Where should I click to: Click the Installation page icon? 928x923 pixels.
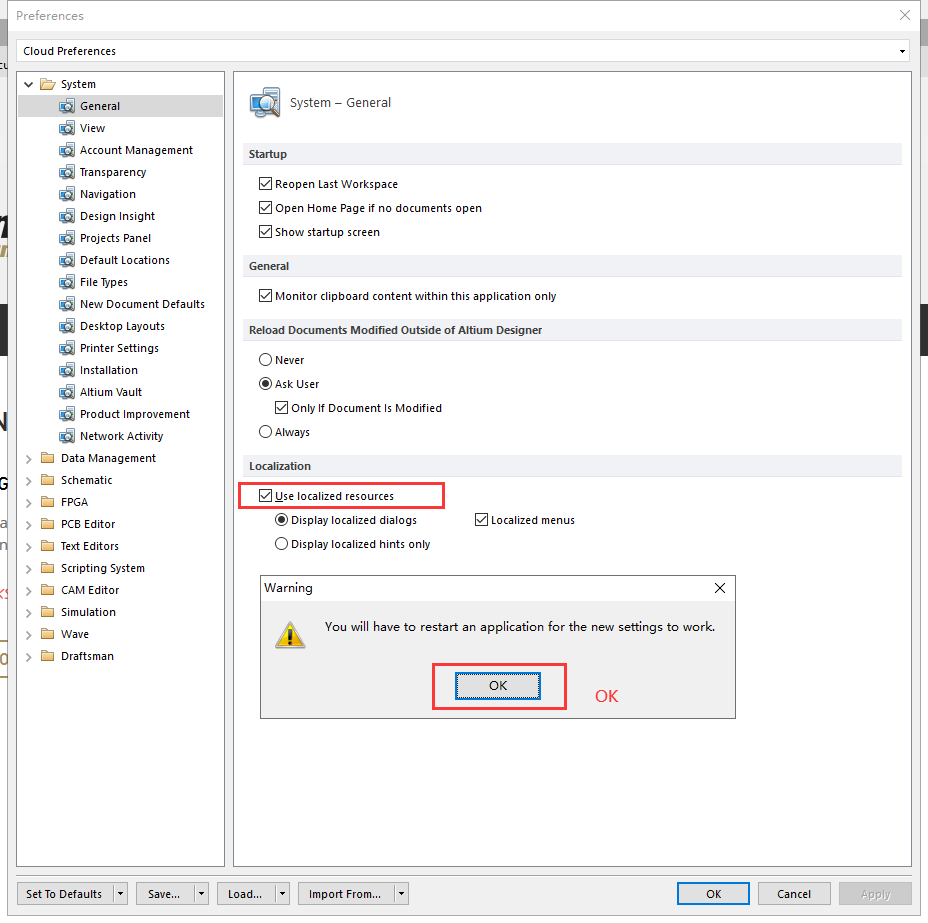67,370
